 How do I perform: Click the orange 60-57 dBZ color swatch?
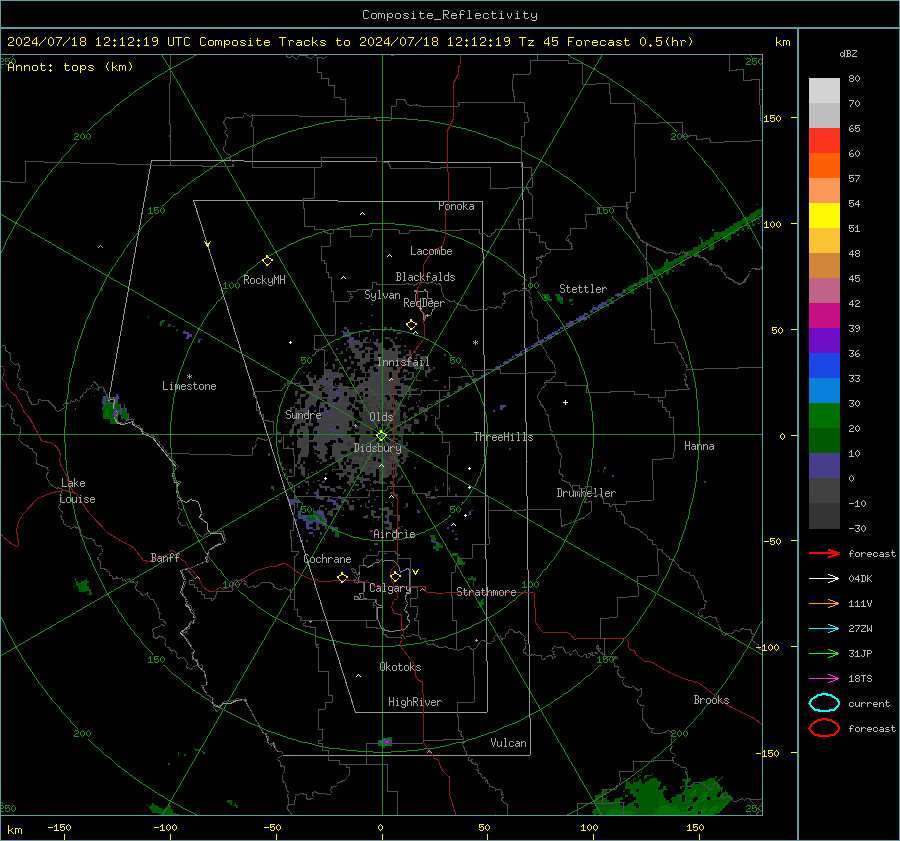click(x=824, y=166)
